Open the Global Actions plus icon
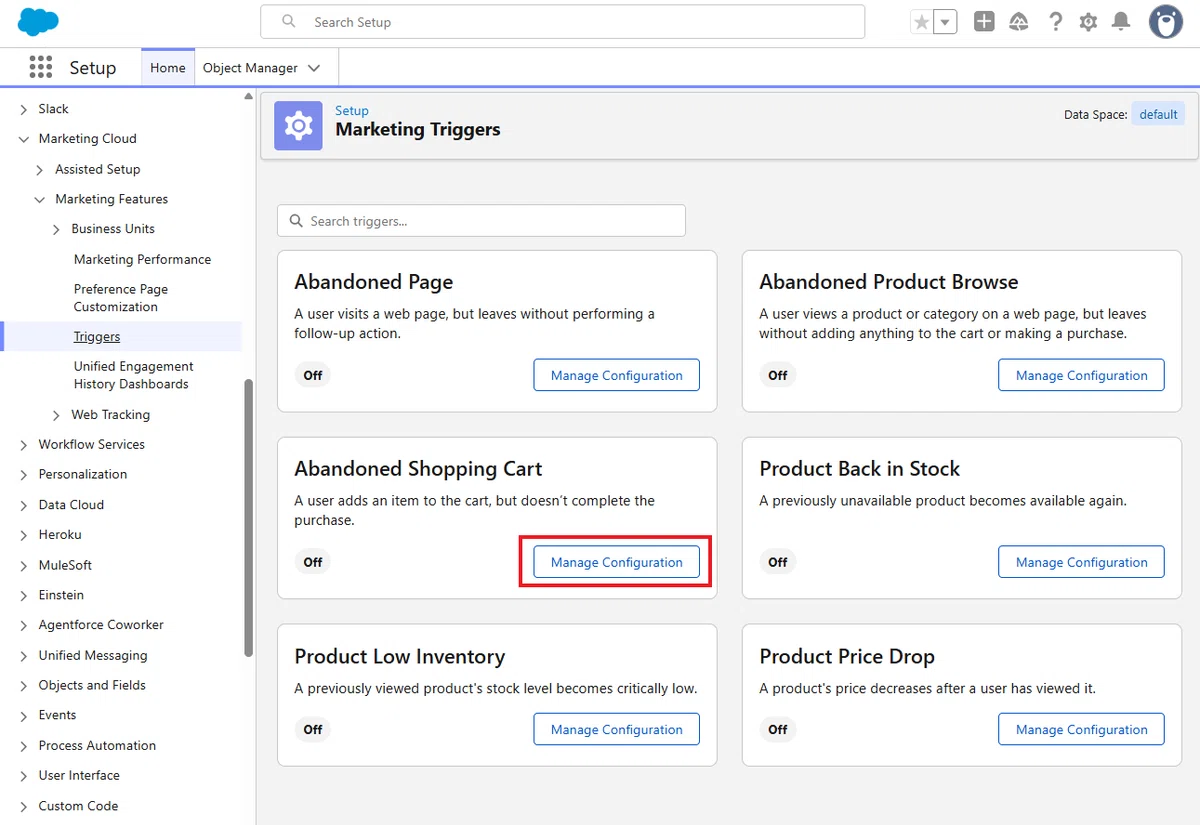1200x825 pixels. [984, 21]
